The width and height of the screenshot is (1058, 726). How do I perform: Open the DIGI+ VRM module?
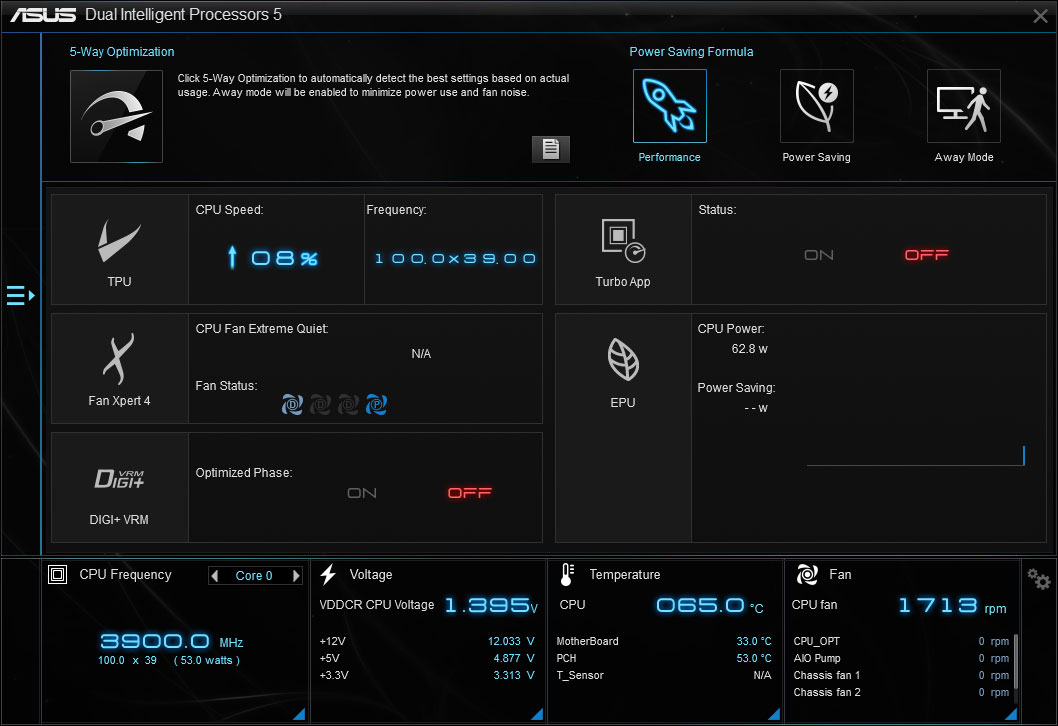coord(119,487)
